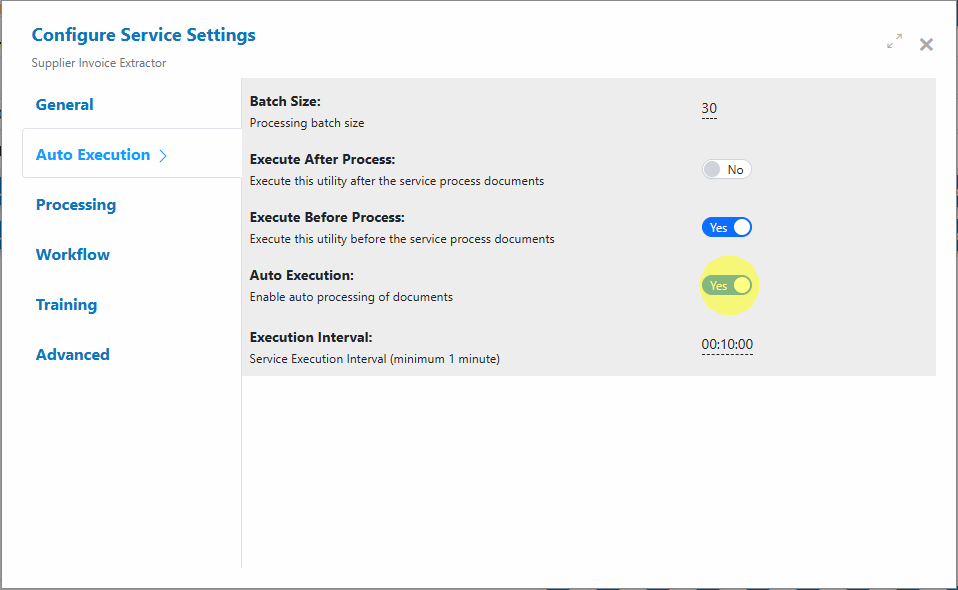Screen dimensions: 958x590
Task: Click the Configure Service Settings title
Action: point(144,35)
